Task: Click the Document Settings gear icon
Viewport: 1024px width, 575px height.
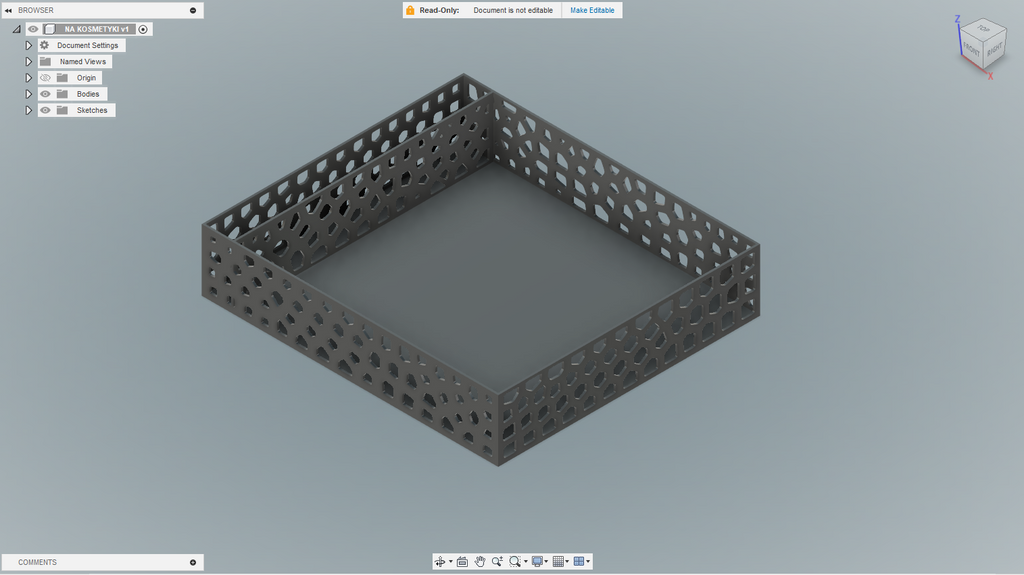Action: pyautogui.click(x=44, y=45)
